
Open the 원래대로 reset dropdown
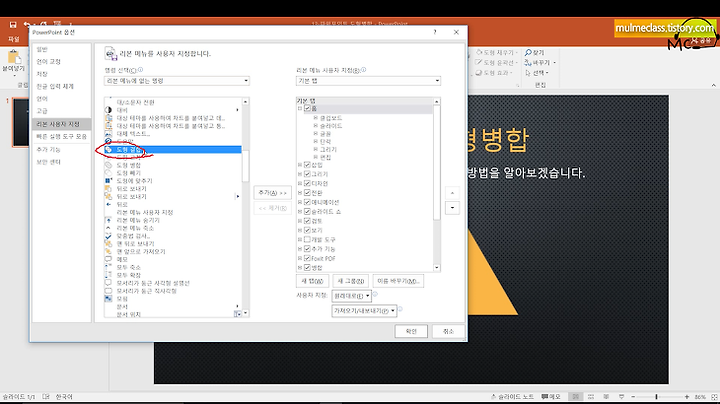click(352, 296)
